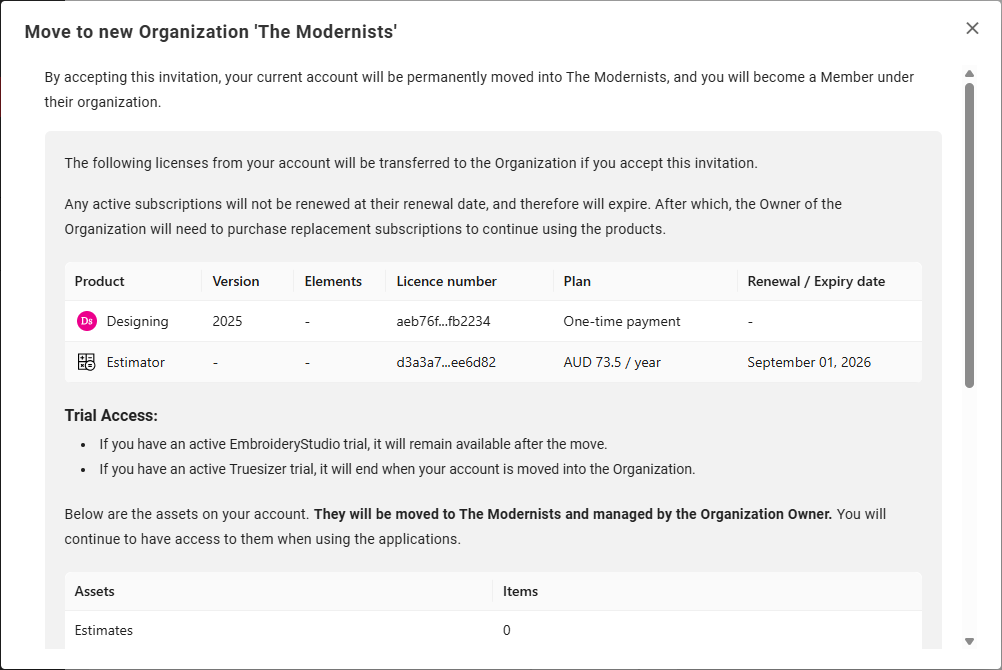Screen dimensions: 1002x670
Task: Click the scrollbar up arrow
Action: click(969, 74)
